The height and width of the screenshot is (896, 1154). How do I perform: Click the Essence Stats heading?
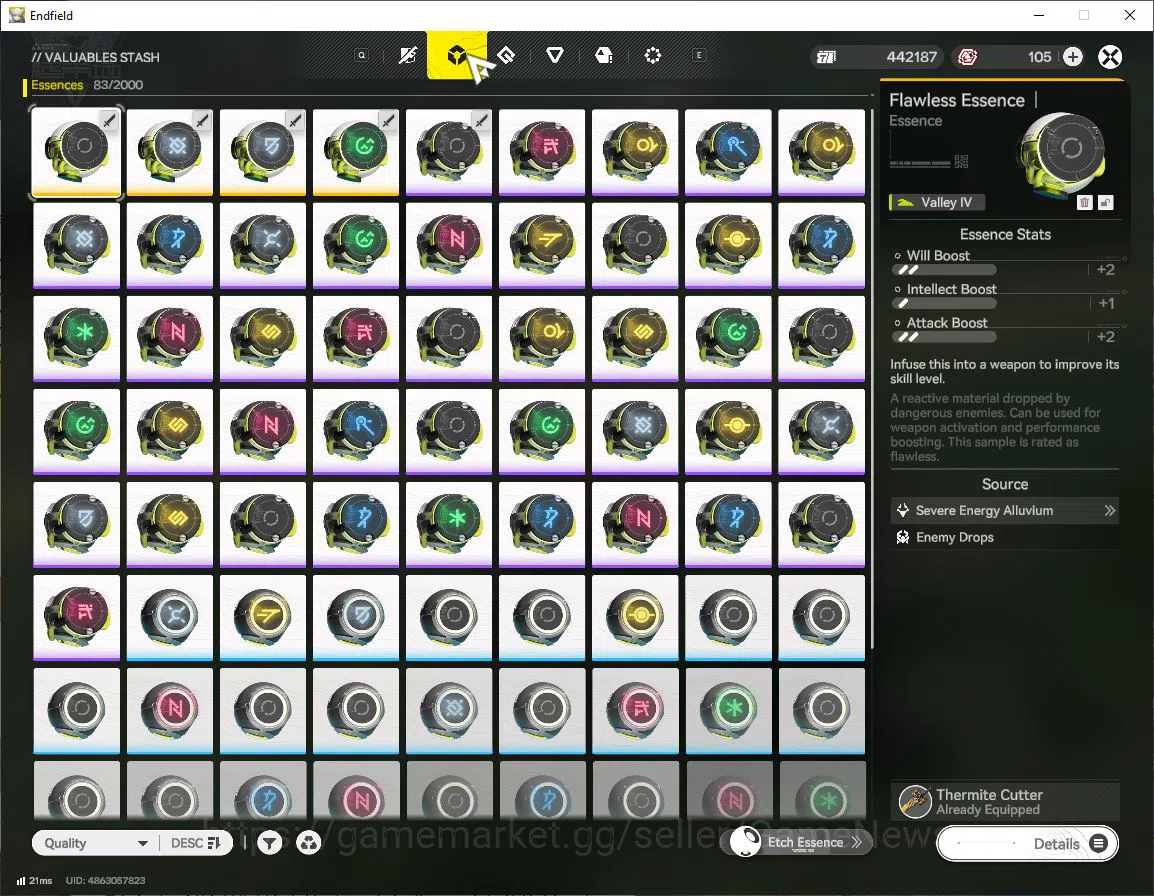click(x=1005, y=235)
